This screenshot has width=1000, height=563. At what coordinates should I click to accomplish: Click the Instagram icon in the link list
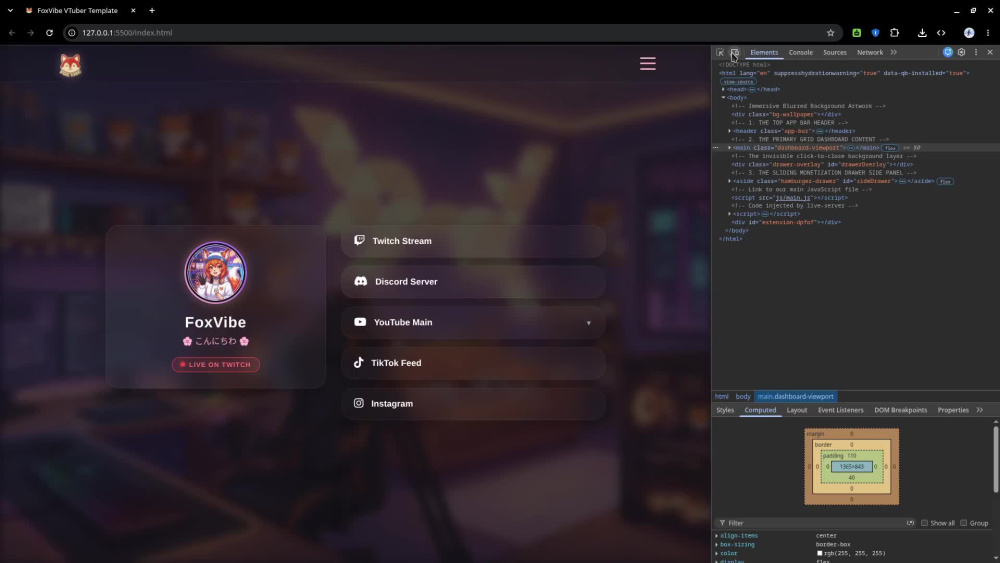click(x=358, y=403)
